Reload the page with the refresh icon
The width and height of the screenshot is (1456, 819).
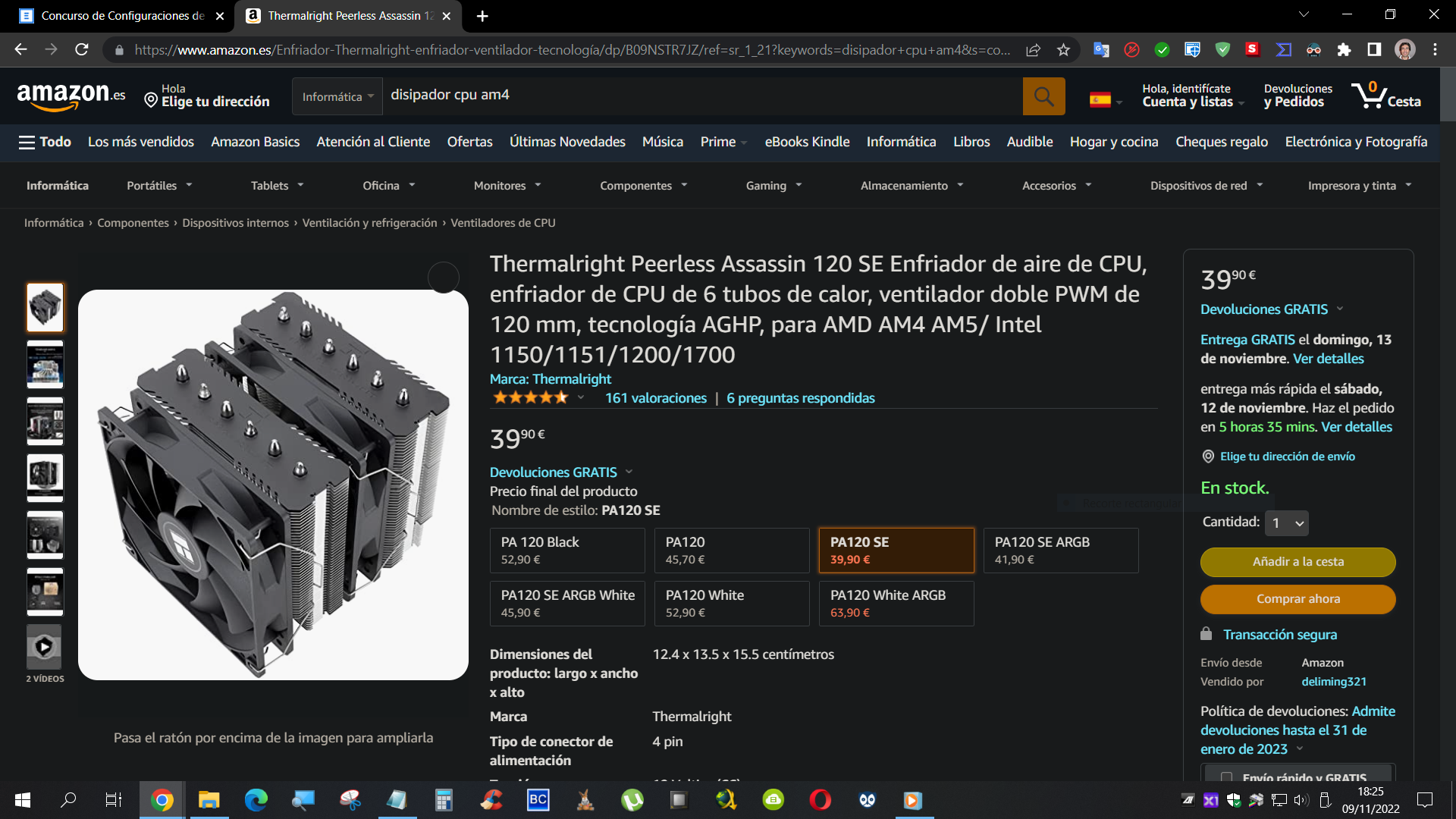click(82, 50)
